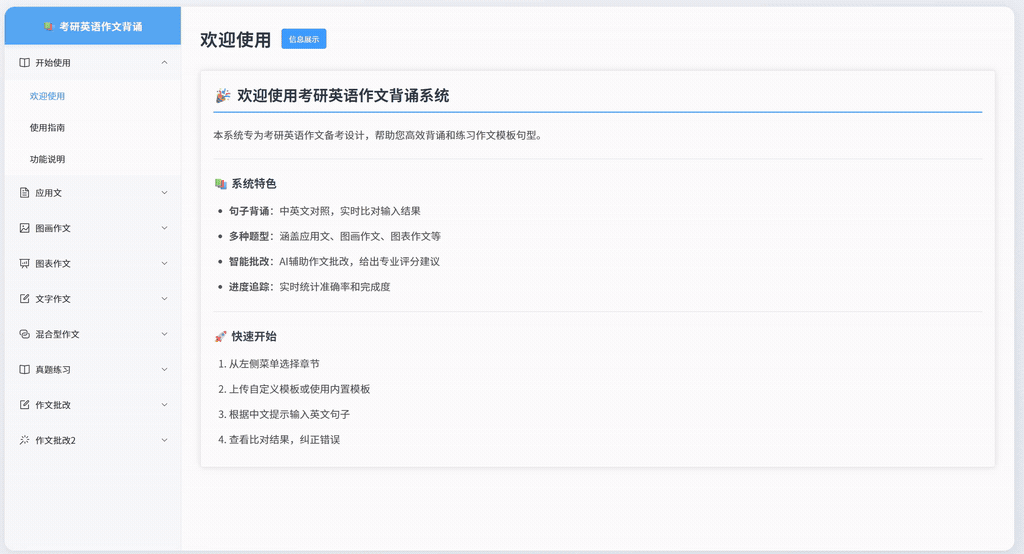1024x554 pixels.
Task: Click step 1 从左侧菜单选择章节
Action: coord(268,364)
